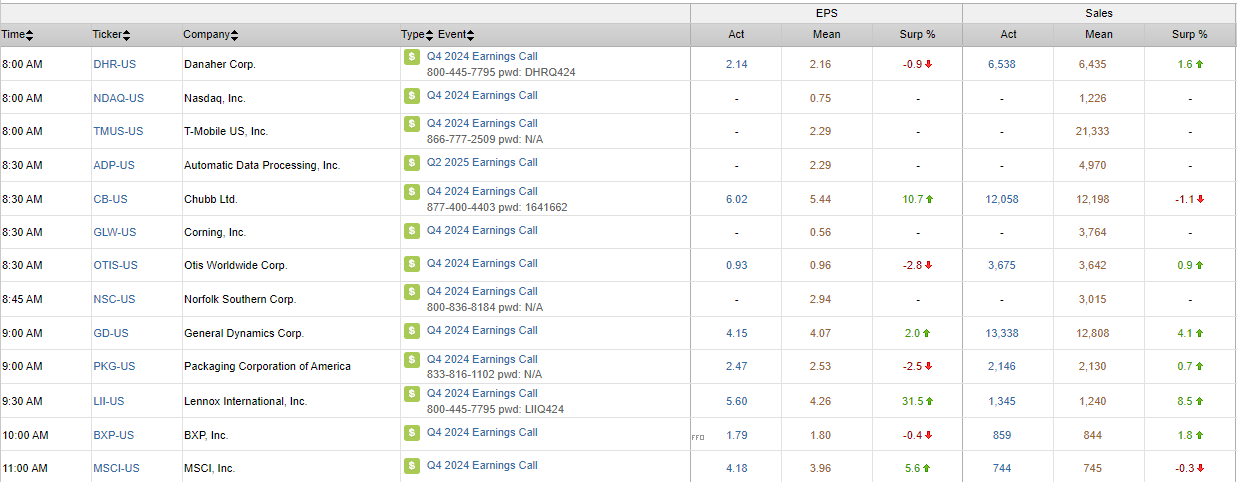Screen dimensions: 1237x482
Task: Click the earnings icon in MSCI, Inc. row
Action: tap(411, 466)
